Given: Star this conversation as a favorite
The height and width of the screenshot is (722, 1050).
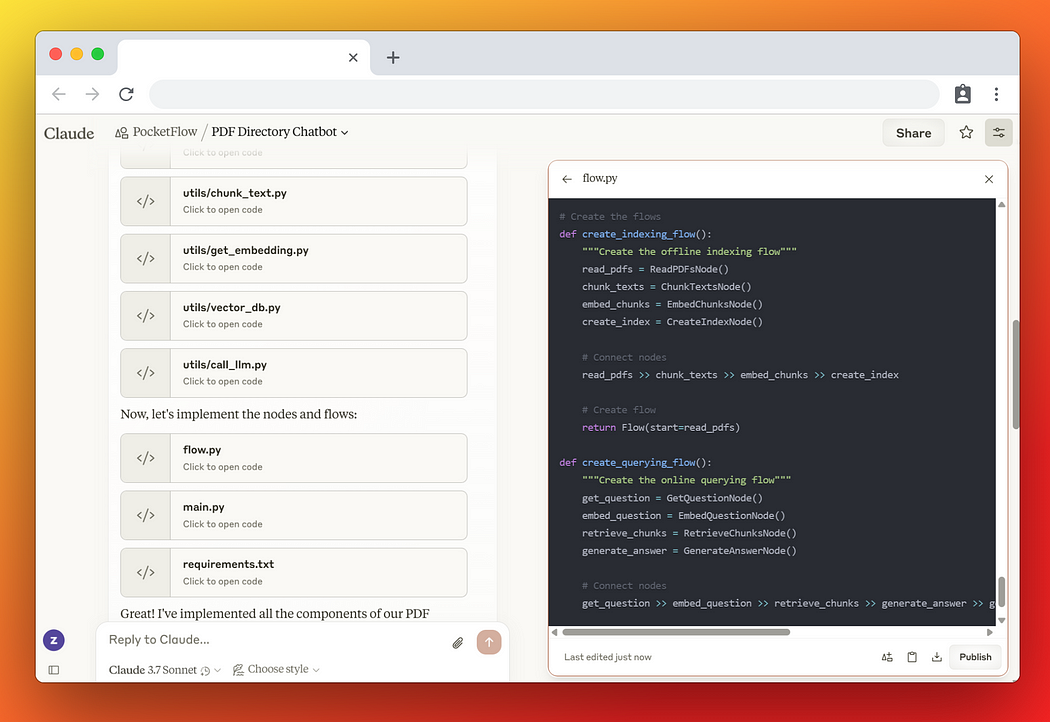Looking at the screenshot, I should coord(964,131).
